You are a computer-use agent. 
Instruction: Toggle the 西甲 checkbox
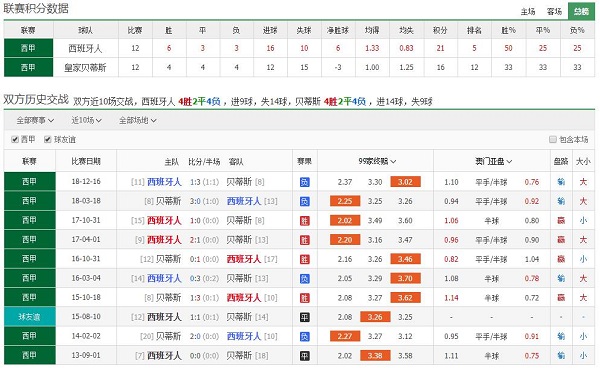(x=15, y=140)
